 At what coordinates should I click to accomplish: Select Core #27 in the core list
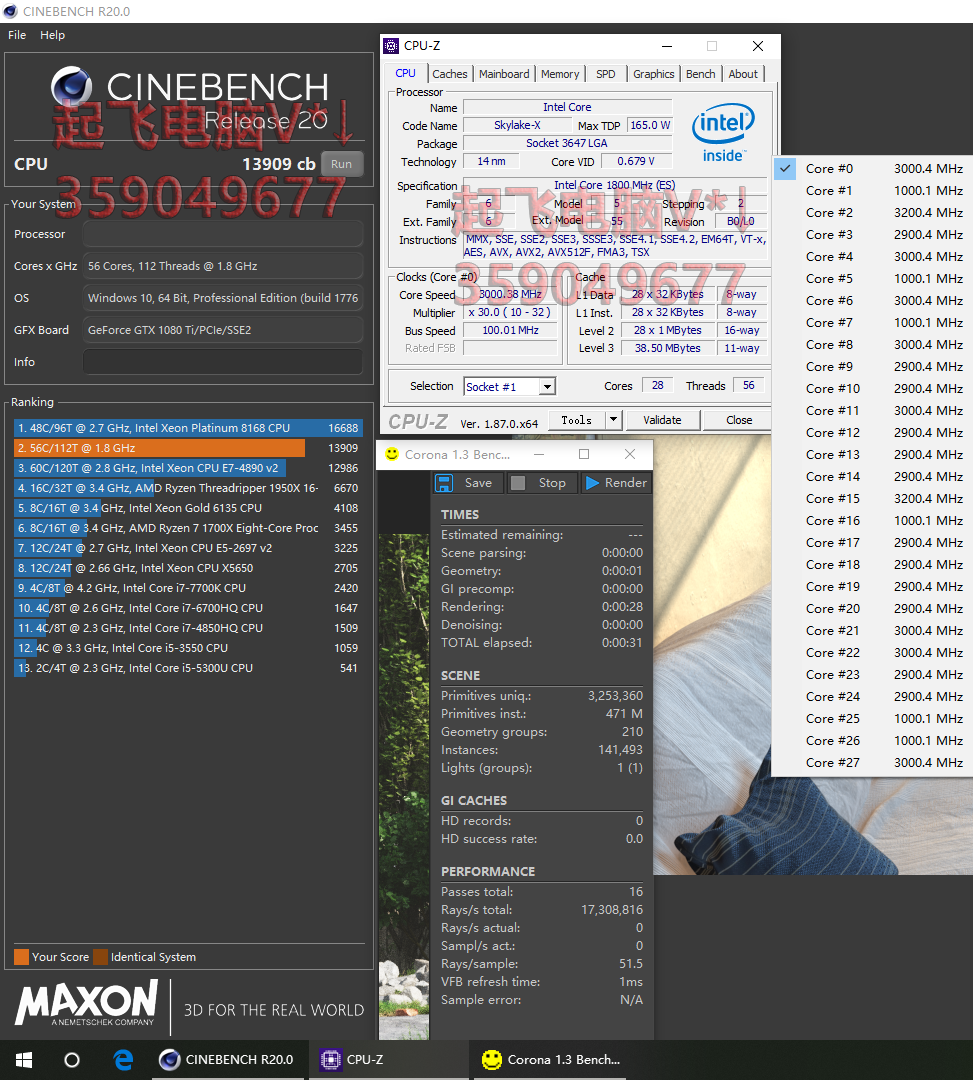[x=872, y=762]
